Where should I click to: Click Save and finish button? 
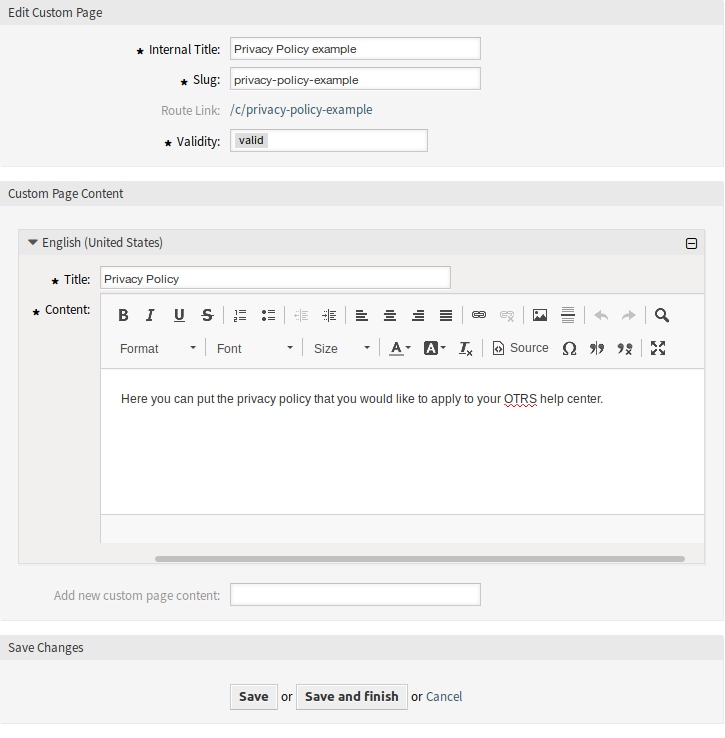tap(352, 697)
